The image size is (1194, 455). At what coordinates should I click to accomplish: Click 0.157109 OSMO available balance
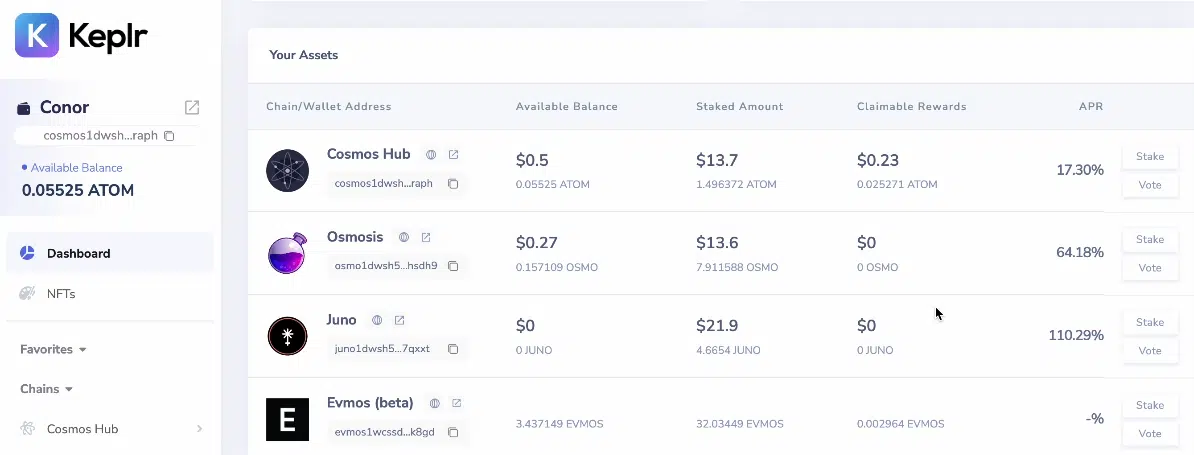[557, 268]
